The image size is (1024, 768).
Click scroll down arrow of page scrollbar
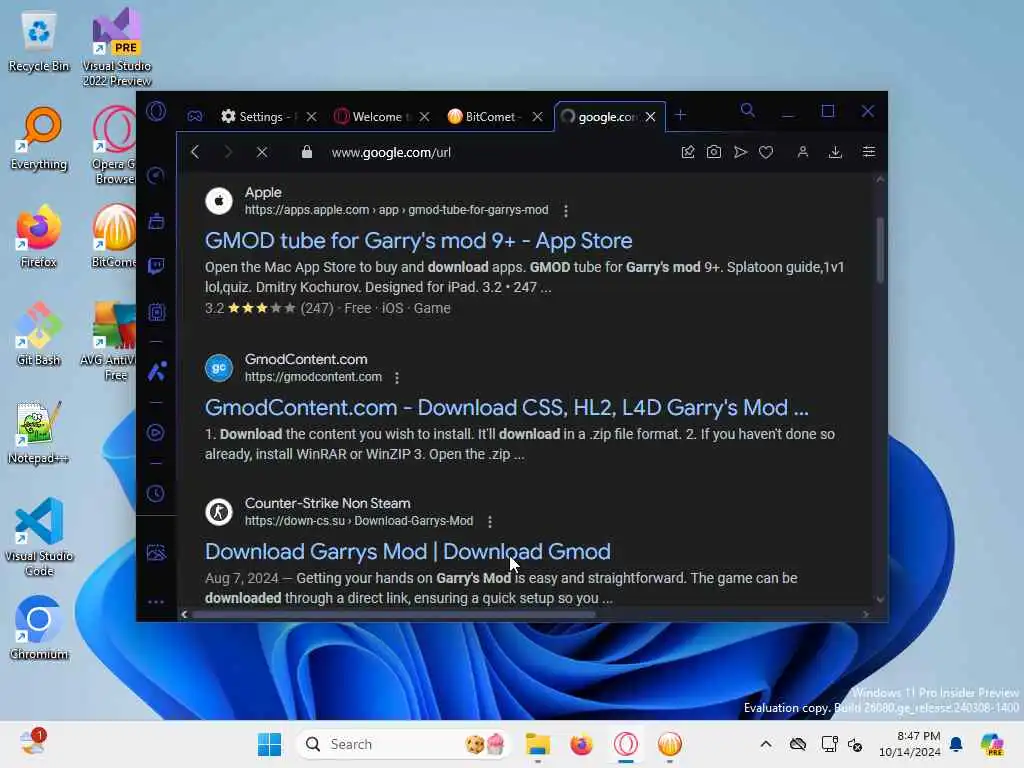(880, 599)
